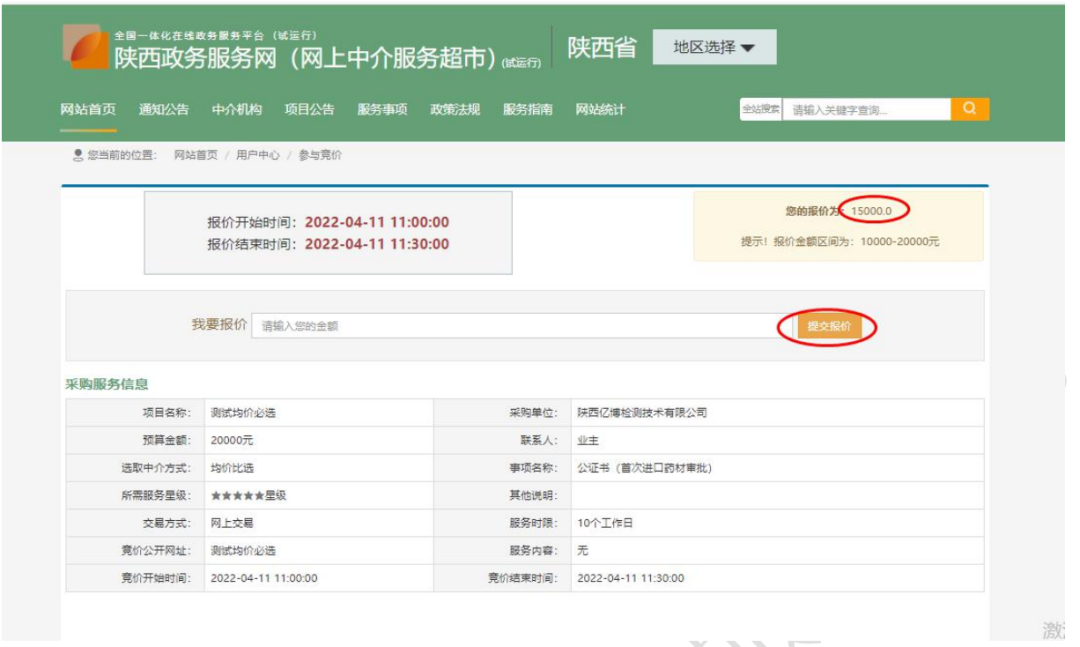Click the 交易方式 value 网上交易

point(232,523)
